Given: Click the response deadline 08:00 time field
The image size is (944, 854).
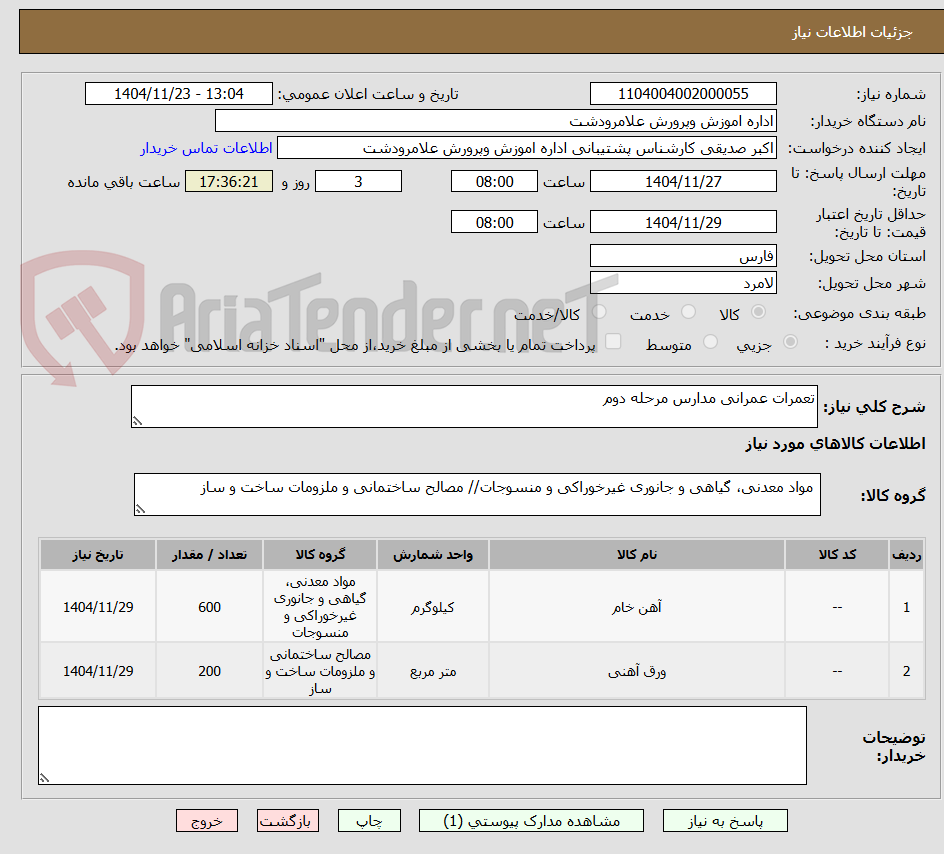Looking at the screenshot, I should [494, 181].
